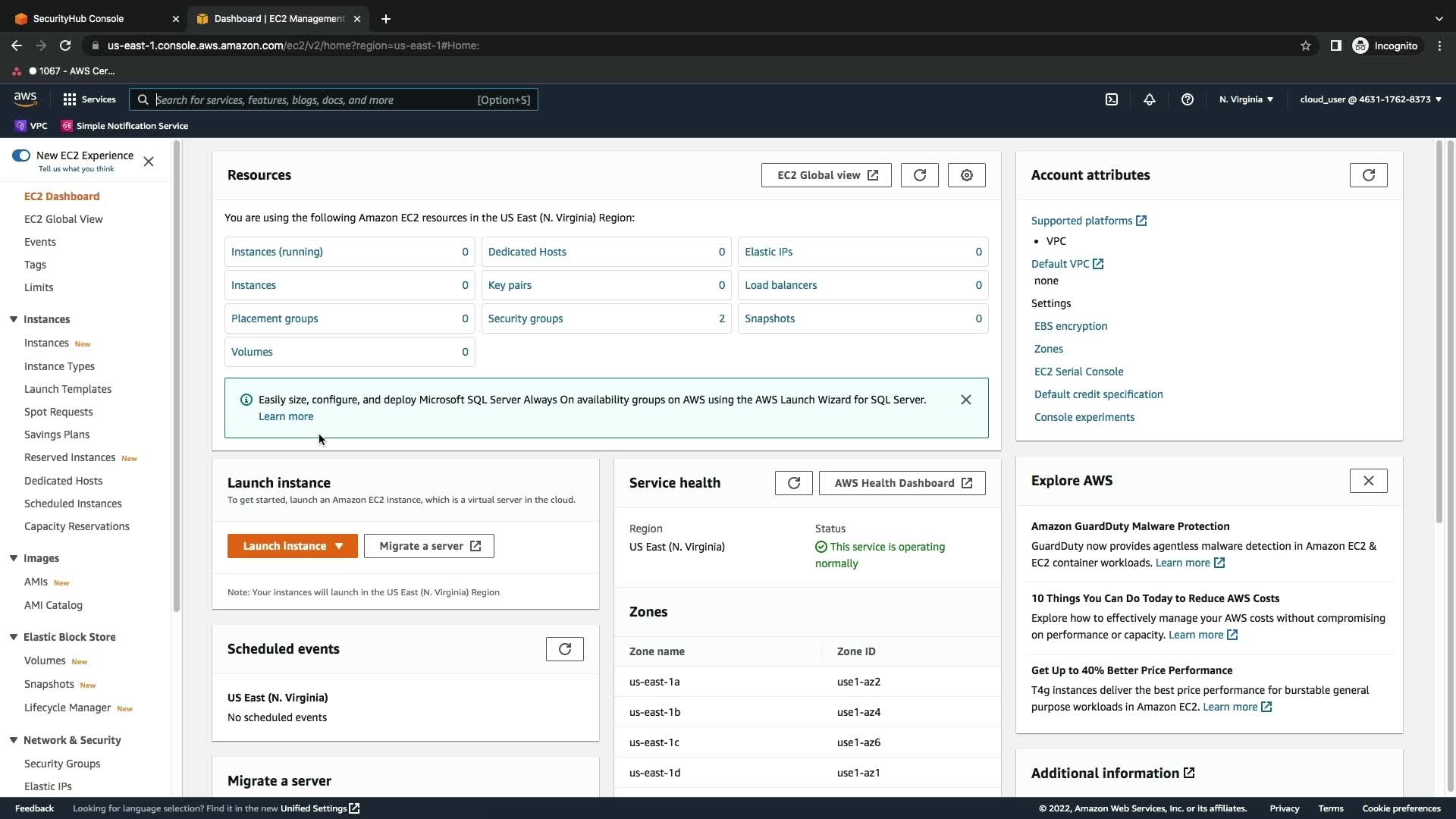
Task: Collapse the Elastic Block Store section
Action: pos(14,637)
